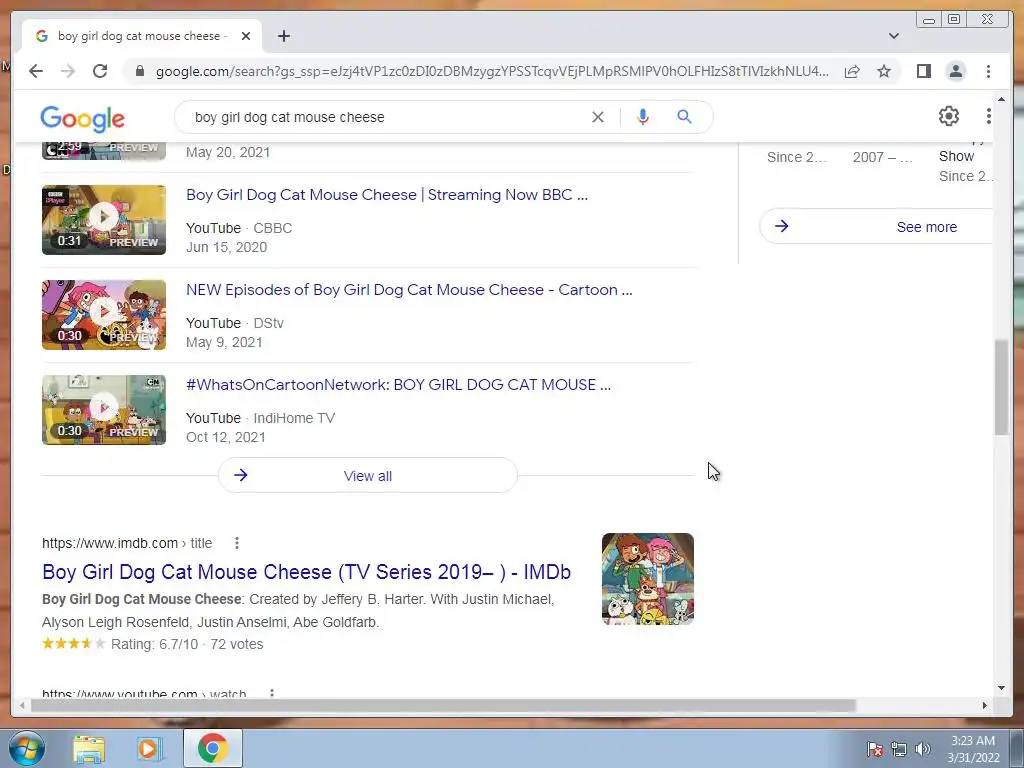Open Chrome side panel

tap(923, 71)
